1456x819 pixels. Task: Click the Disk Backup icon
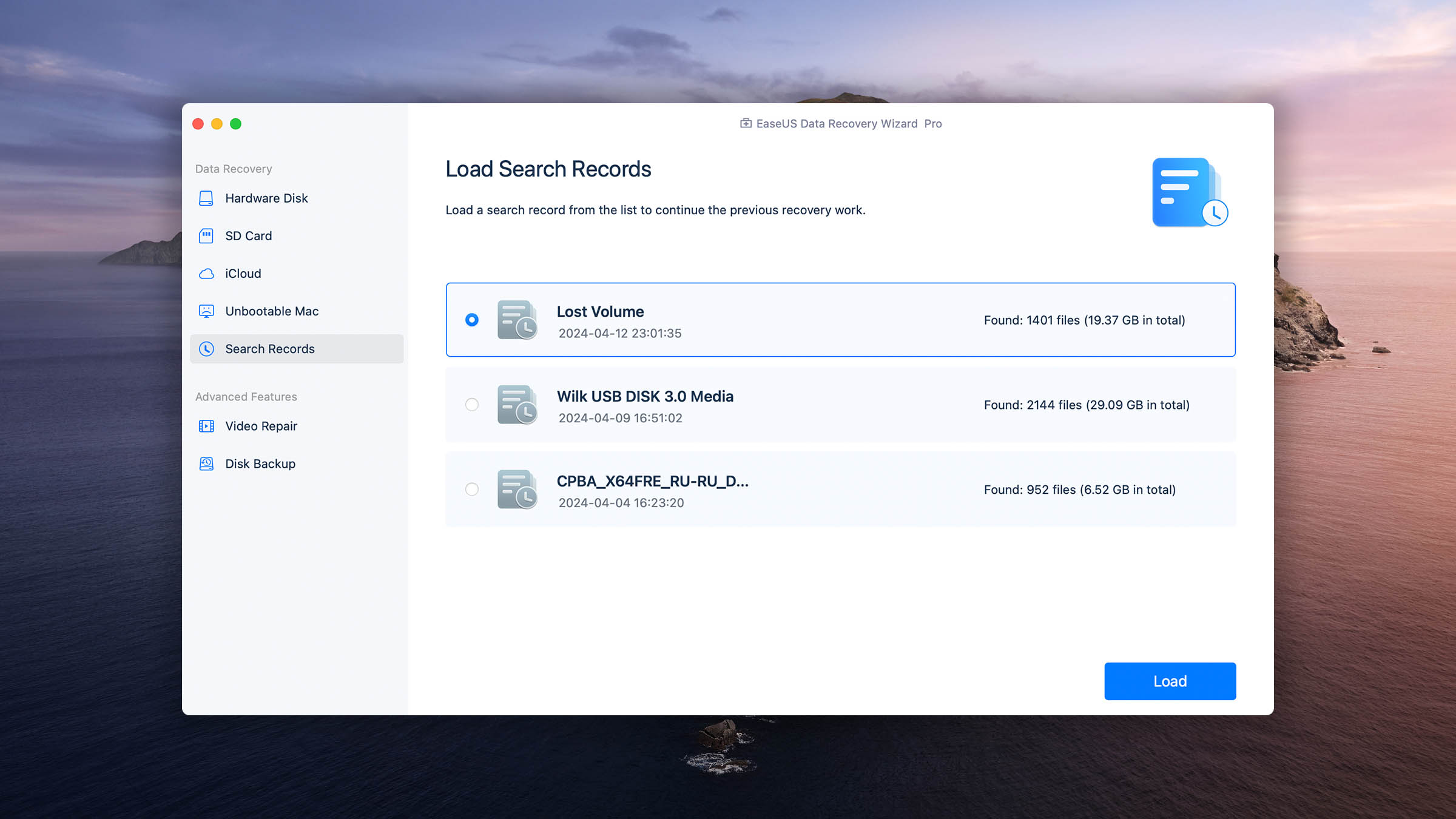206,463
